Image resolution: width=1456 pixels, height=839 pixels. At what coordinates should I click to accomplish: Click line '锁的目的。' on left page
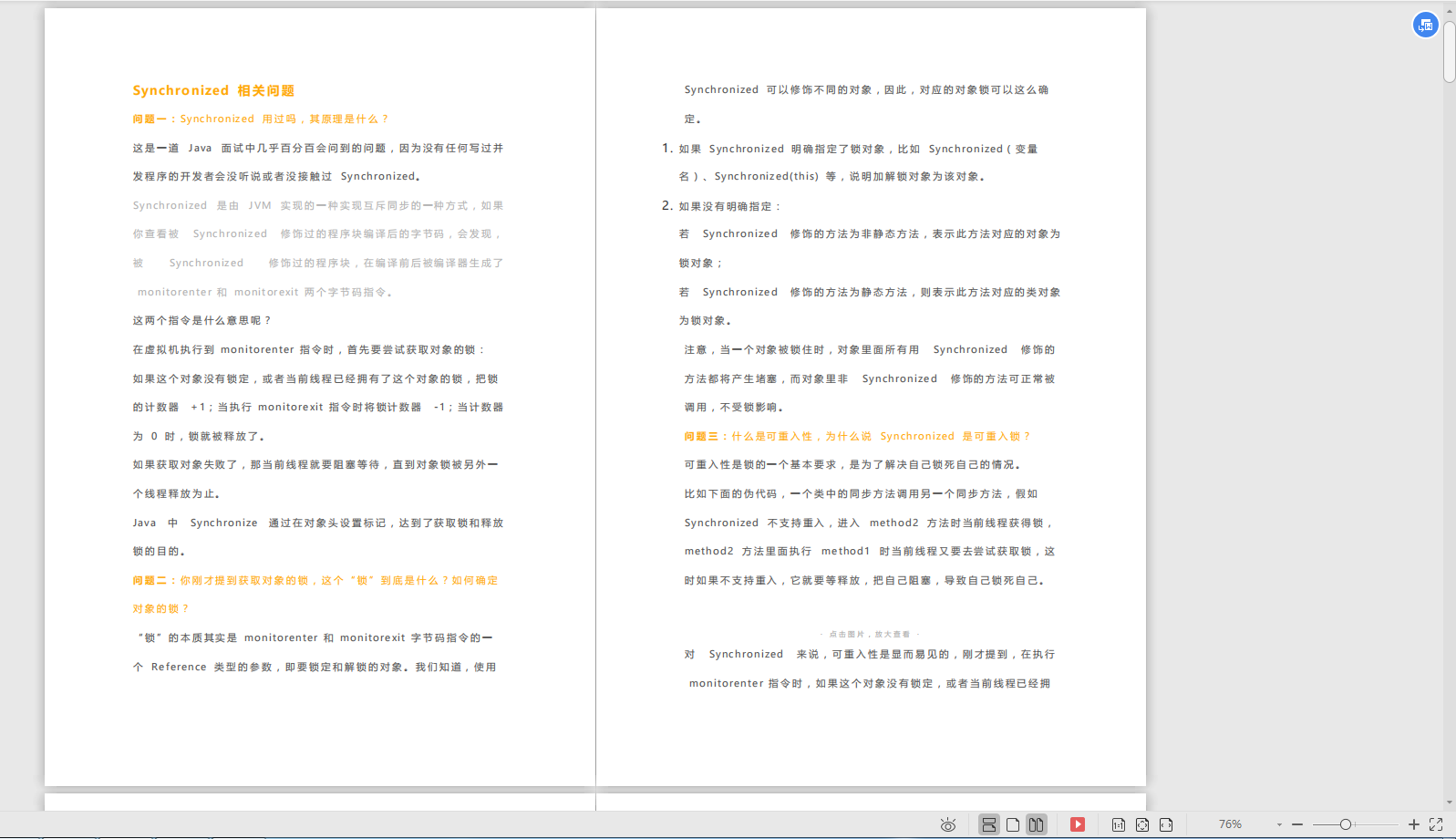point(160,551)
